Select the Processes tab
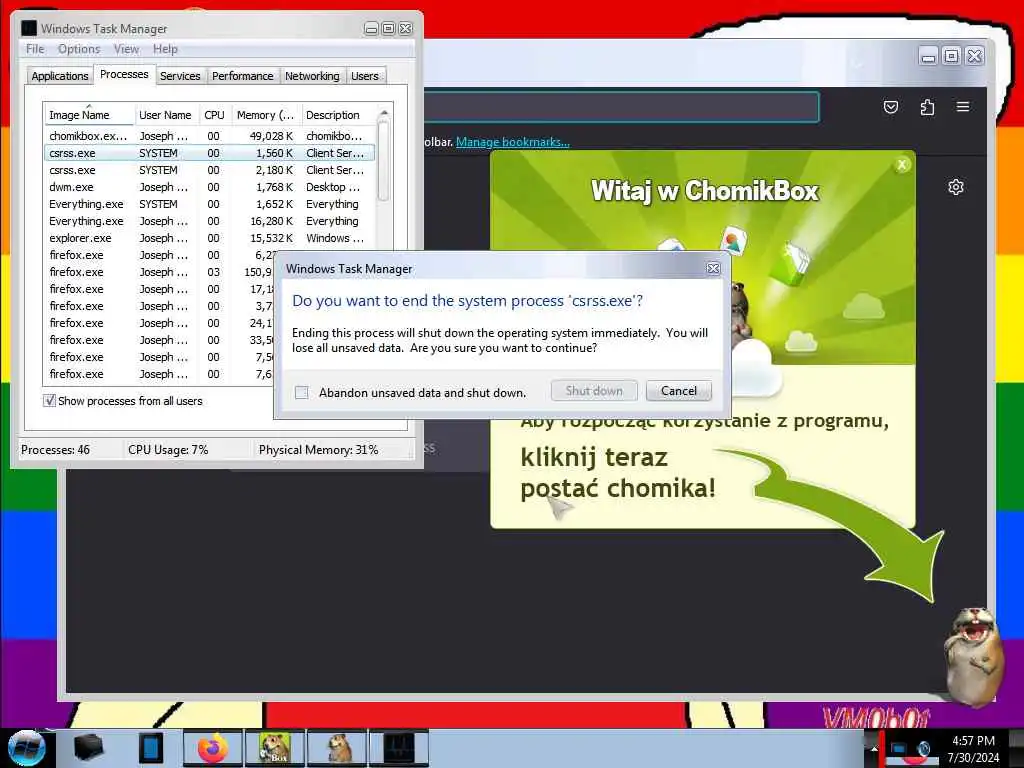The image size is (1024, 768). pos(124,74)
